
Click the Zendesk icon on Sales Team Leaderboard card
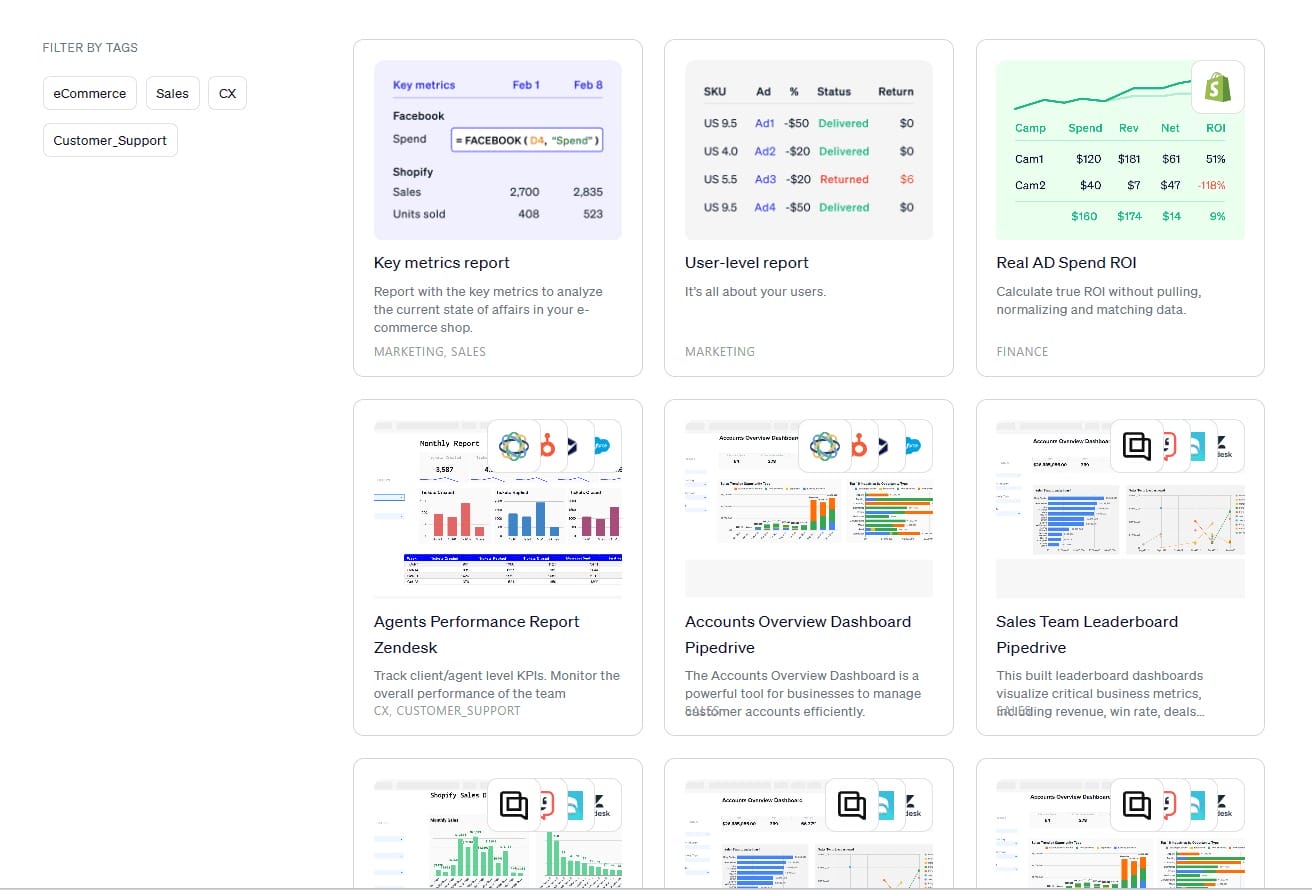pos(1226,446)
